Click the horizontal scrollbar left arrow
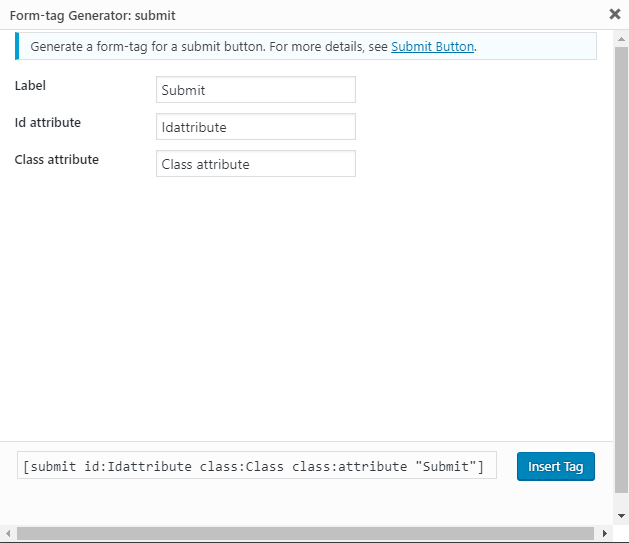The image size is (629, 543). (x=7, y=534)
